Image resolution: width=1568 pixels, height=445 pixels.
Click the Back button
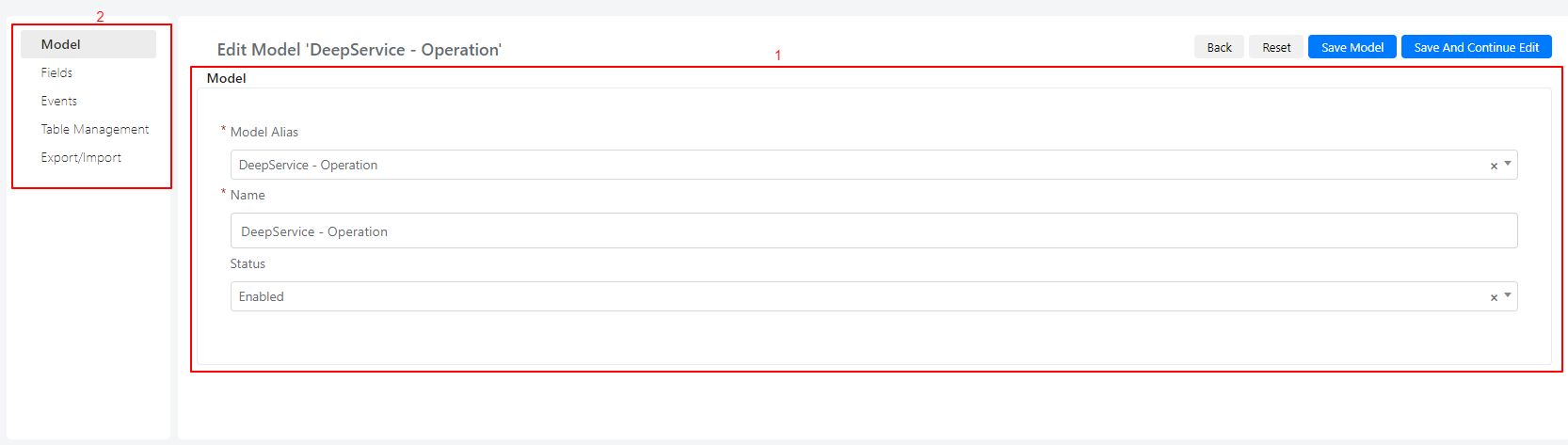[x=1219, y=47]
